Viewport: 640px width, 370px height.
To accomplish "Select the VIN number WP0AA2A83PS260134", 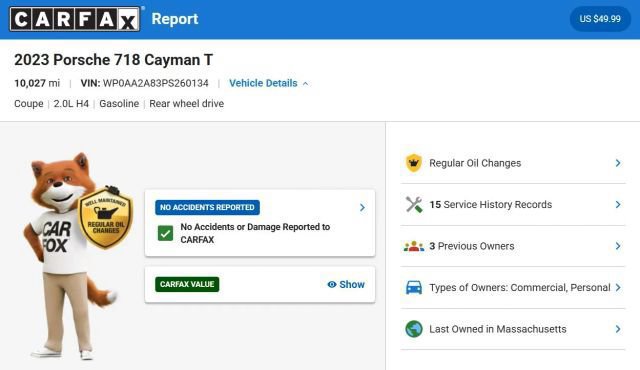I will (x=156, y=83).
